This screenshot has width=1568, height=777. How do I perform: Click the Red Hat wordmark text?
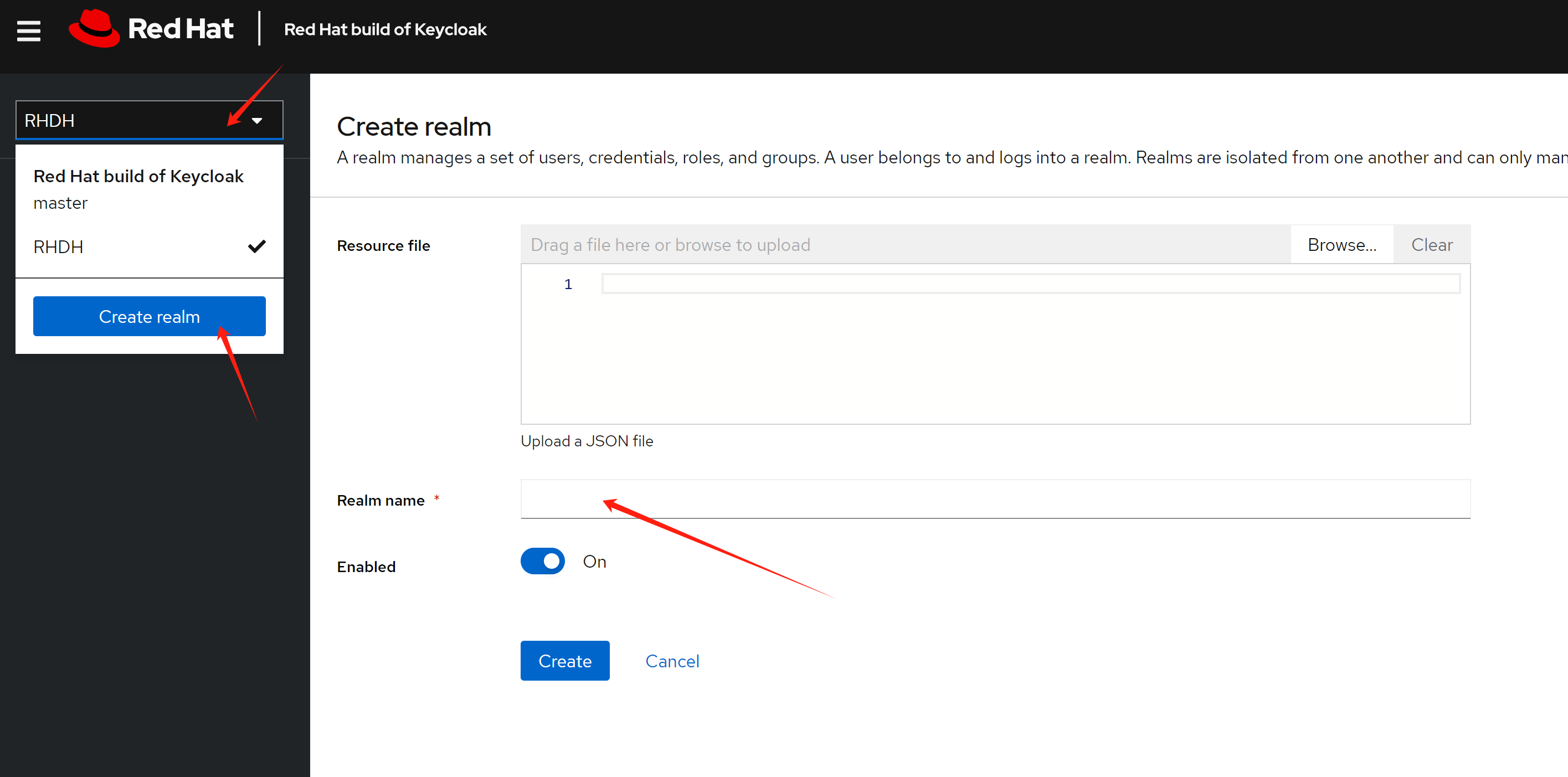(181, 29)
